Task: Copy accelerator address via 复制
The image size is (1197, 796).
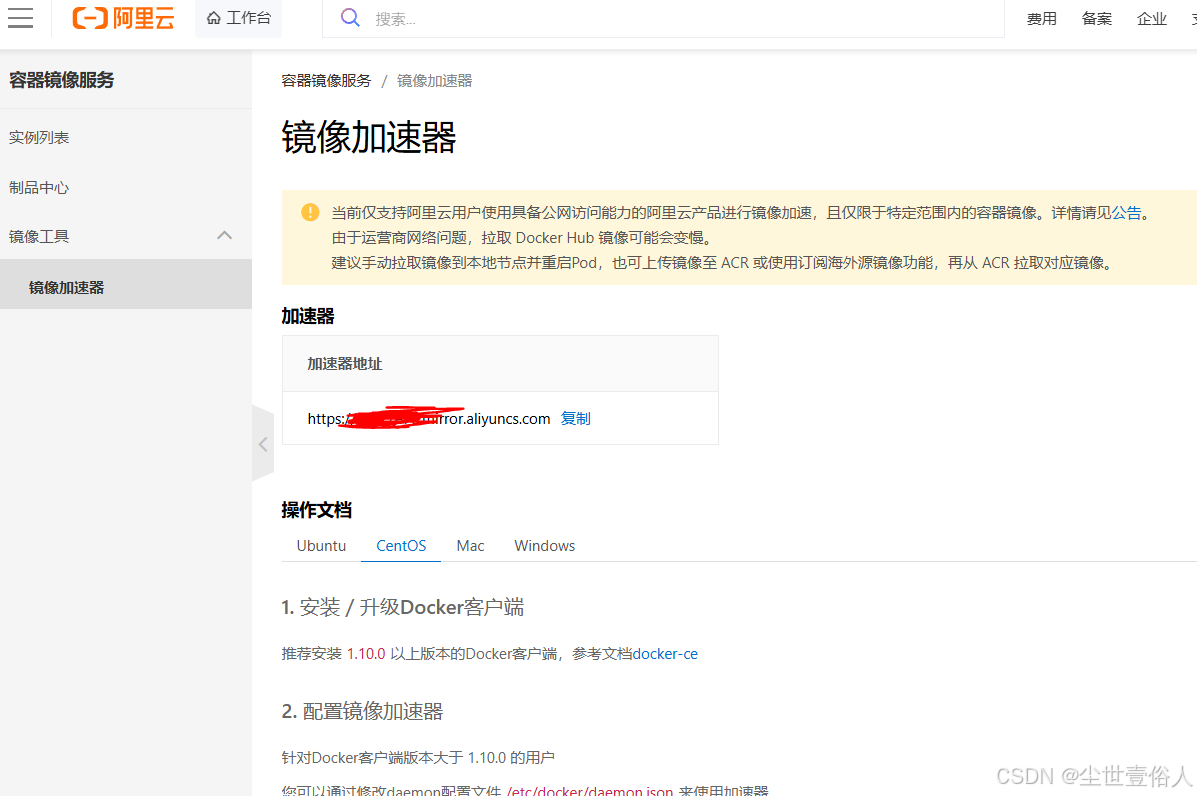Action: click(576, 418)
